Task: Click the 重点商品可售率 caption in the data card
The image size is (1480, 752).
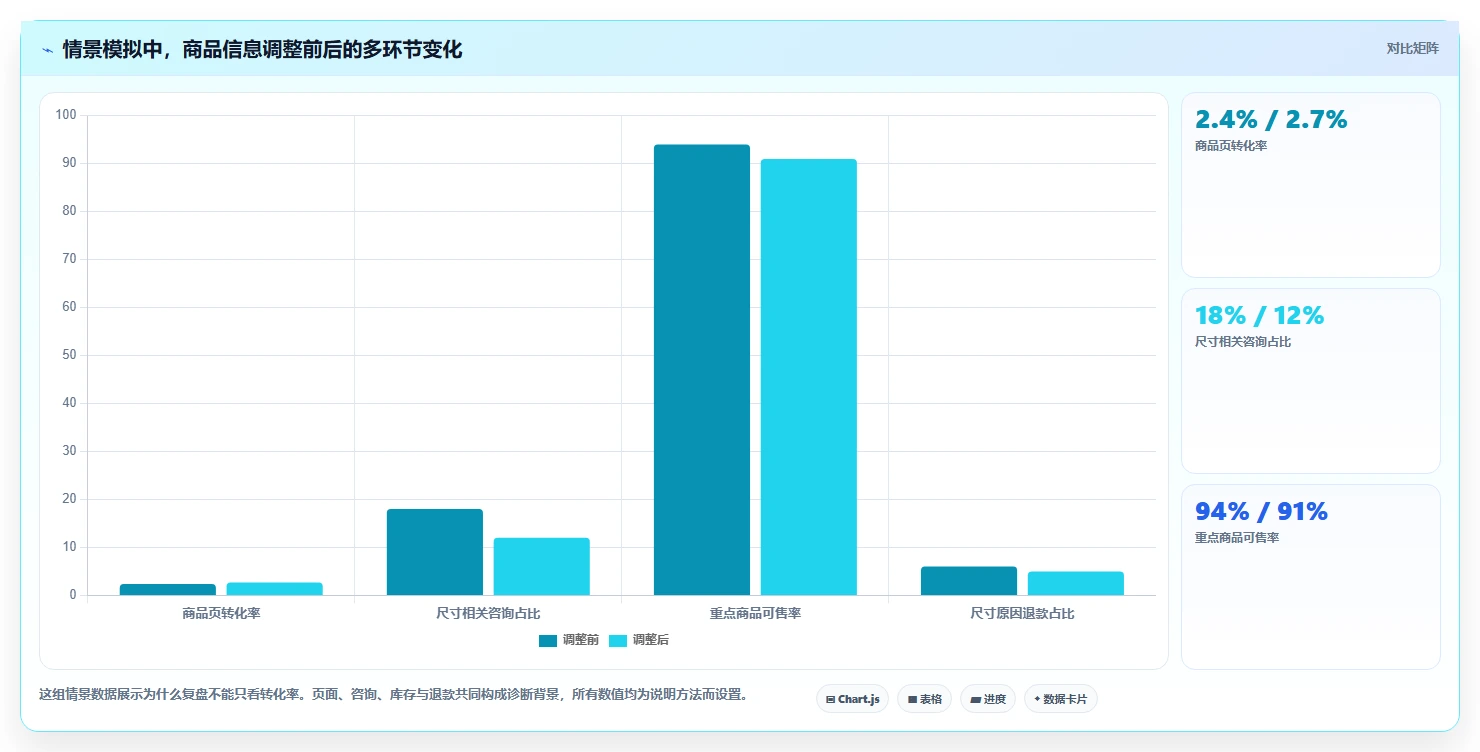Action: pos(1237,538)
